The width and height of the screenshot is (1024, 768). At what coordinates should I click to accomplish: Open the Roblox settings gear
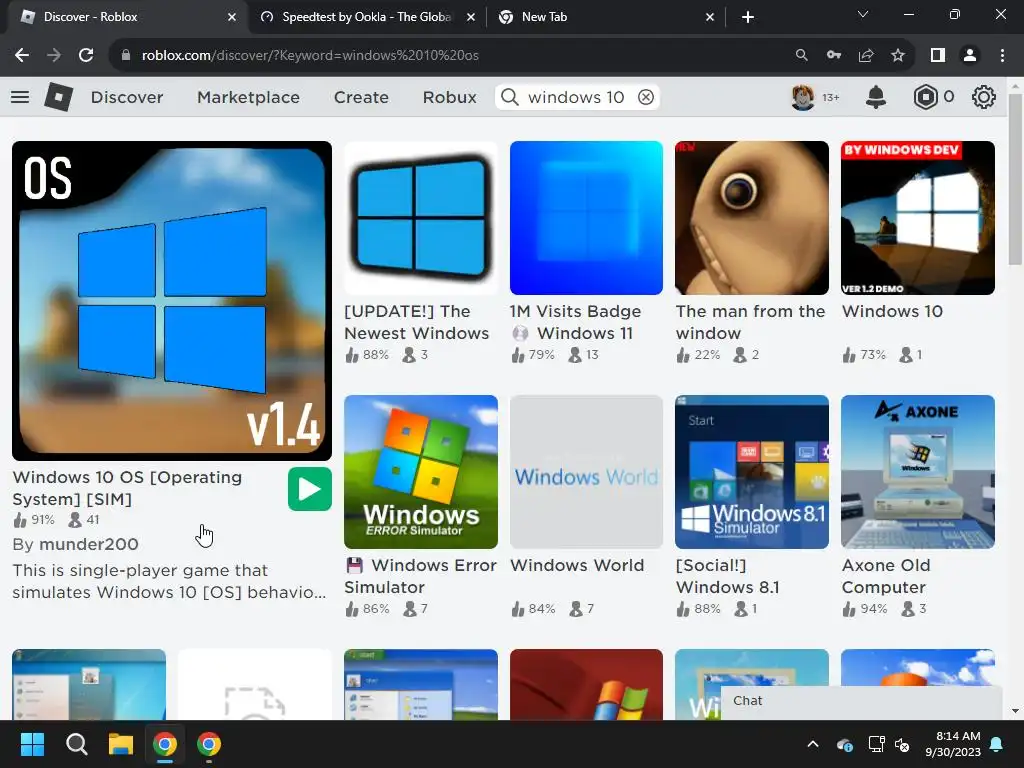coord(984,97)
